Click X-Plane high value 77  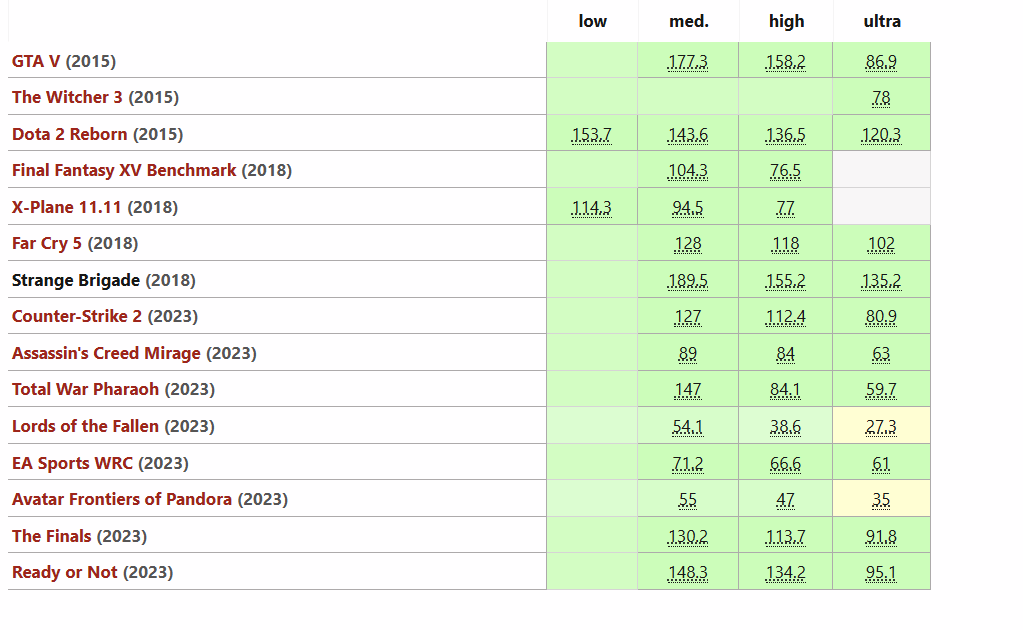pyautogui.click(x=786, y=208)
